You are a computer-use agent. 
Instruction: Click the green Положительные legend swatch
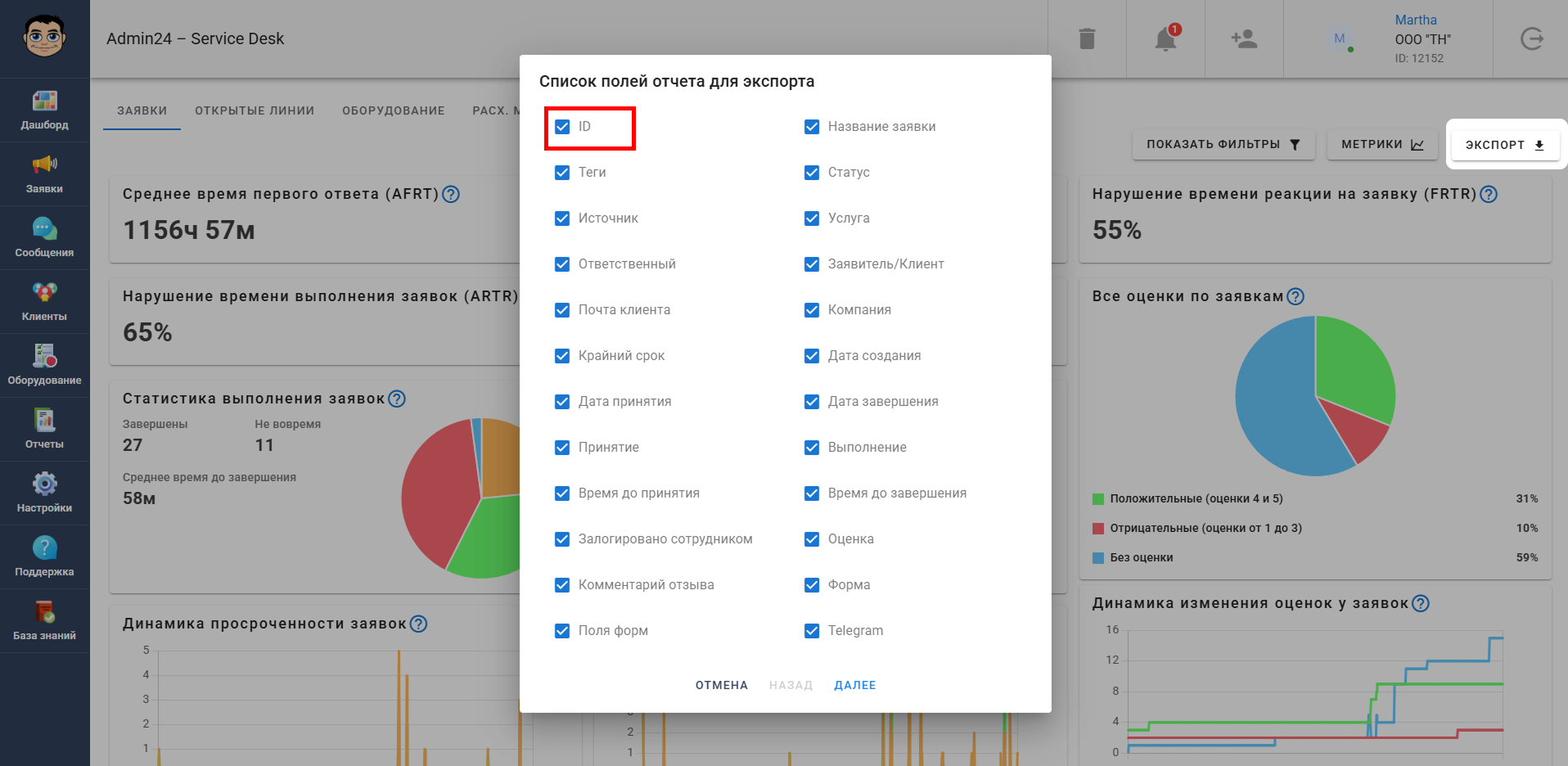point(1098,499)
